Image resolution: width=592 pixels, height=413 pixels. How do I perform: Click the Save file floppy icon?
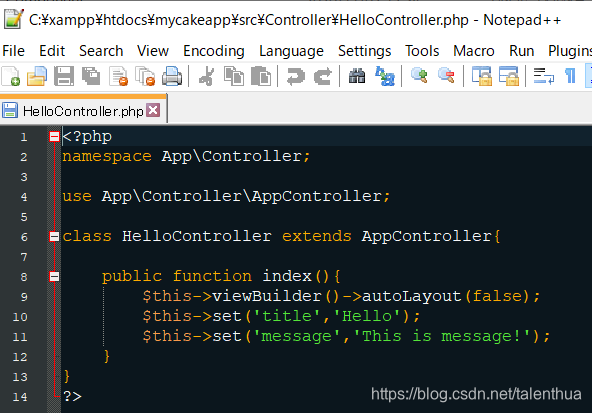coord(64,76)
